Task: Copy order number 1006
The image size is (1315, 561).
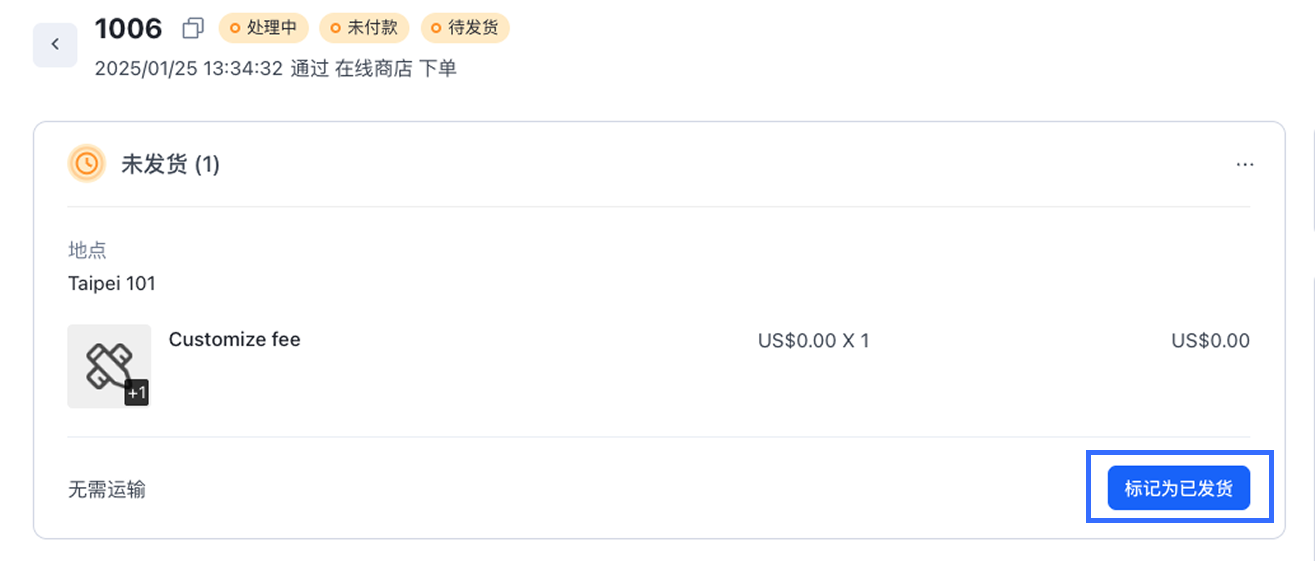Action: tap(193, 29)
